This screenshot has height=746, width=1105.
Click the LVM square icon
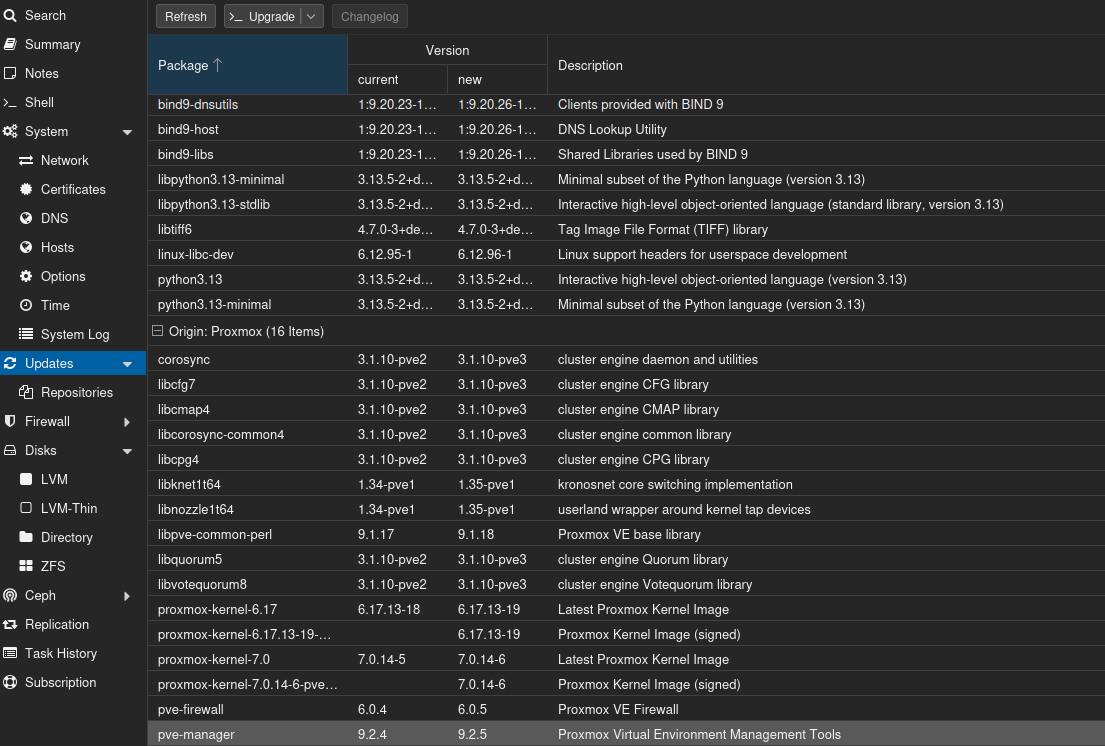[26, 479]
